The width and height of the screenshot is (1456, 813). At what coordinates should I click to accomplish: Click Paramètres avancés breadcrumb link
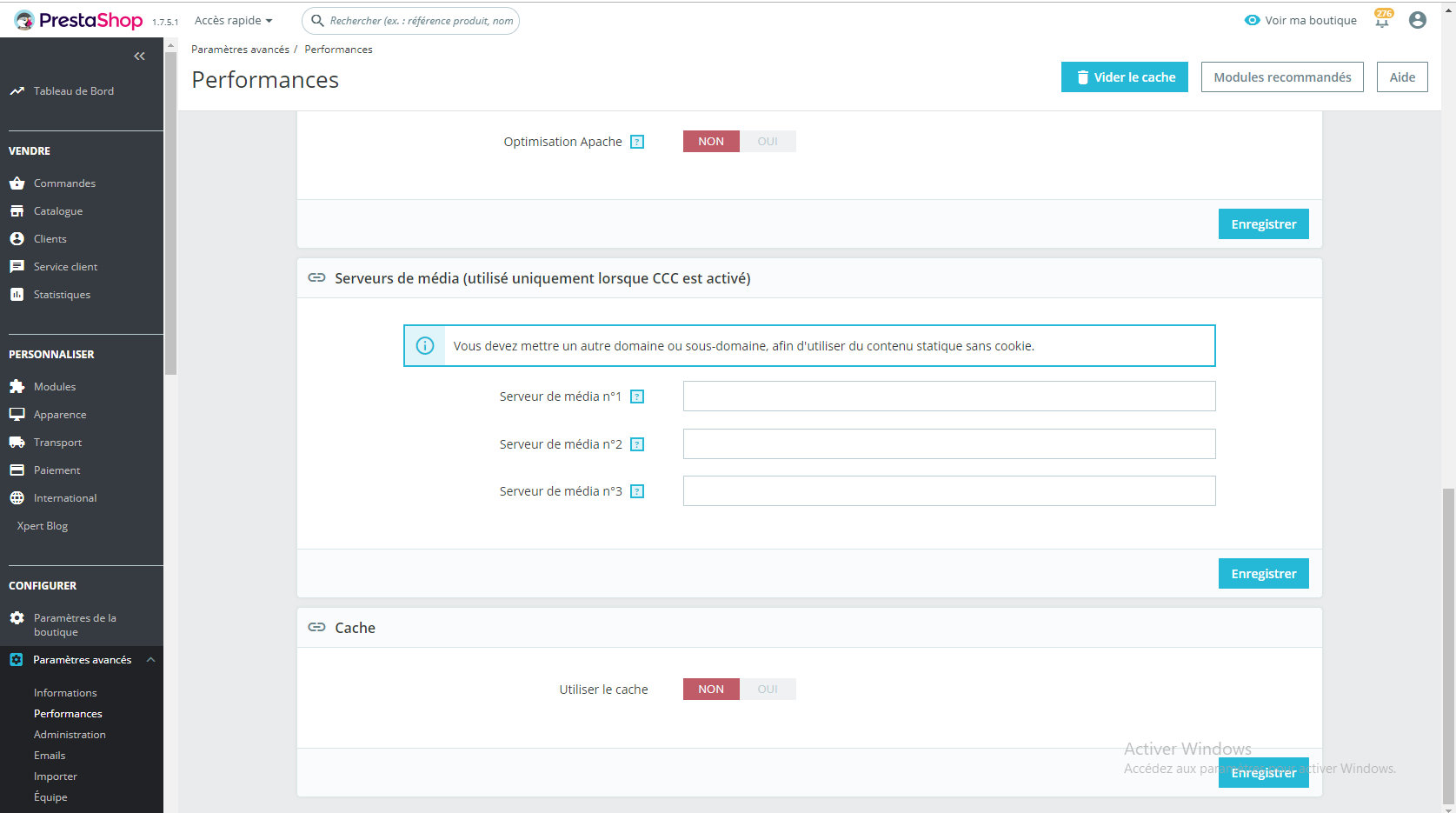(240, 49)
